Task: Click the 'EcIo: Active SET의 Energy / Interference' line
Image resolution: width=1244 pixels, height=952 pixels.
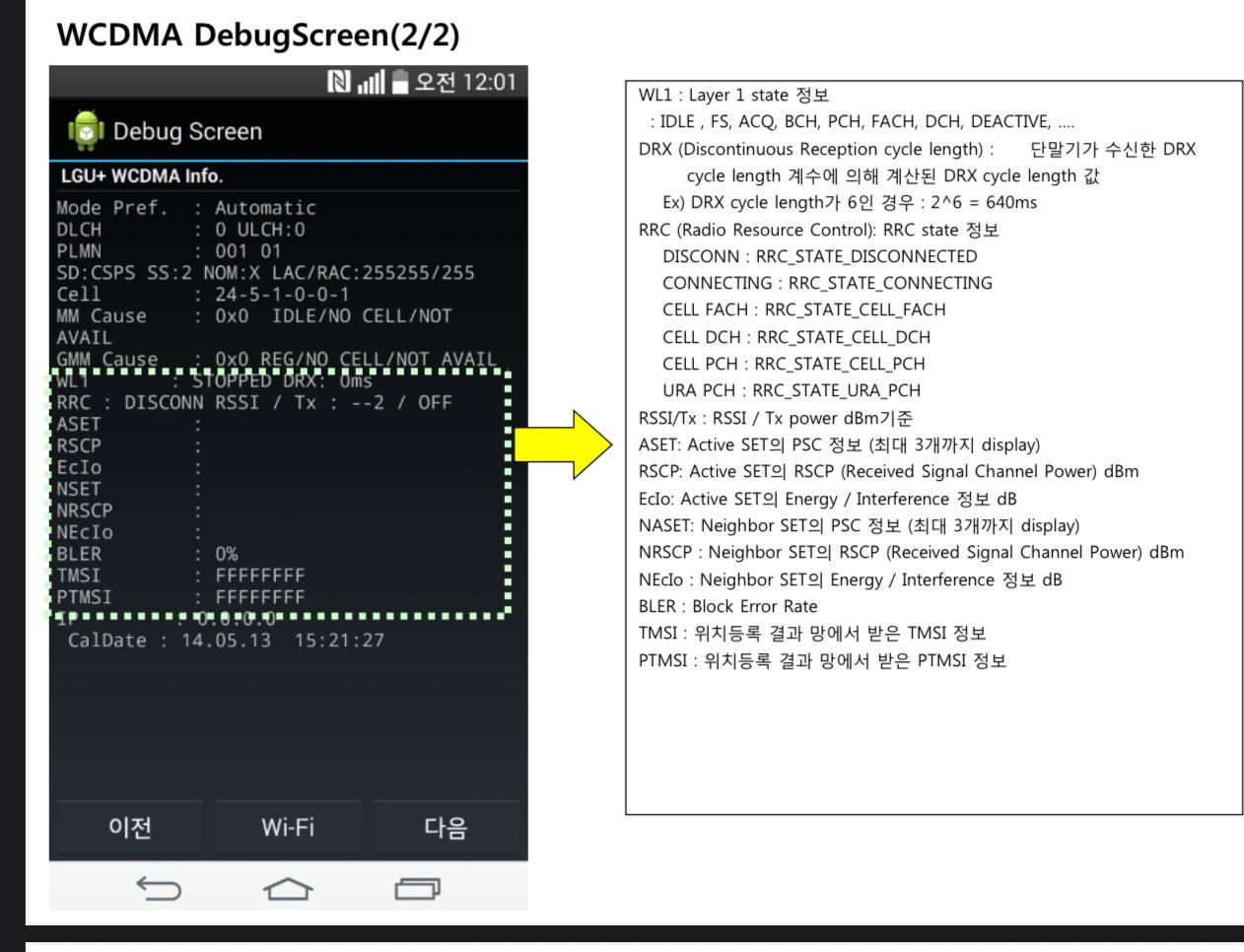Action: pyautogui.click(x=828, y=499)
